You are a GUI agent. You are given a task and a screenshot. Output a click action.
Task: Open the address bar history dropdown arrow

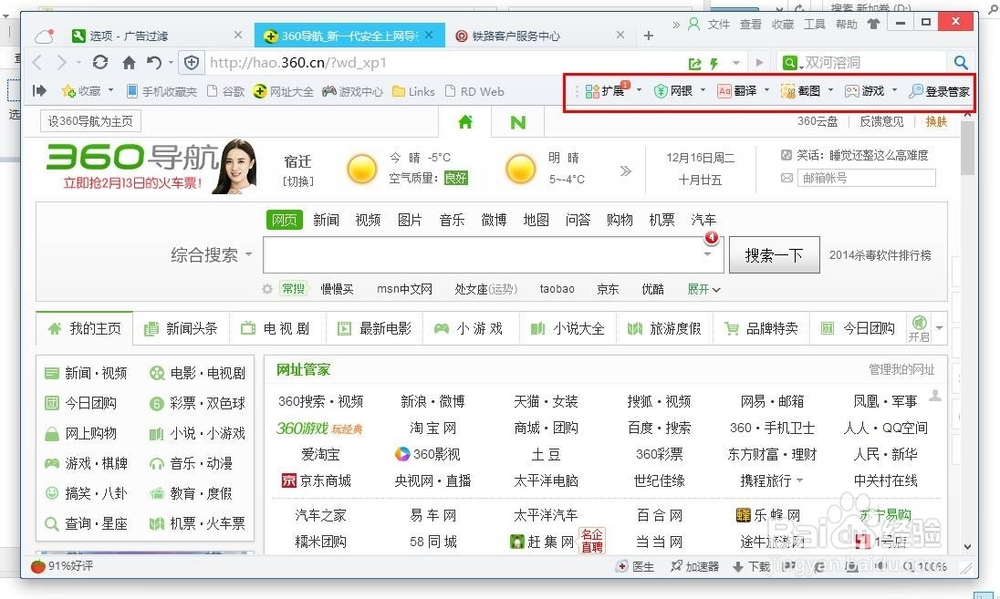pos(736,63)
